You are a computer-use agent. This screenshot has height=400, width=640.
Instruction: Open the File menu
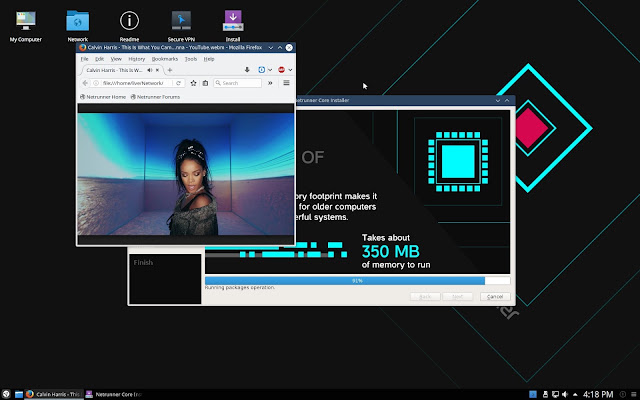pos(84,59)
